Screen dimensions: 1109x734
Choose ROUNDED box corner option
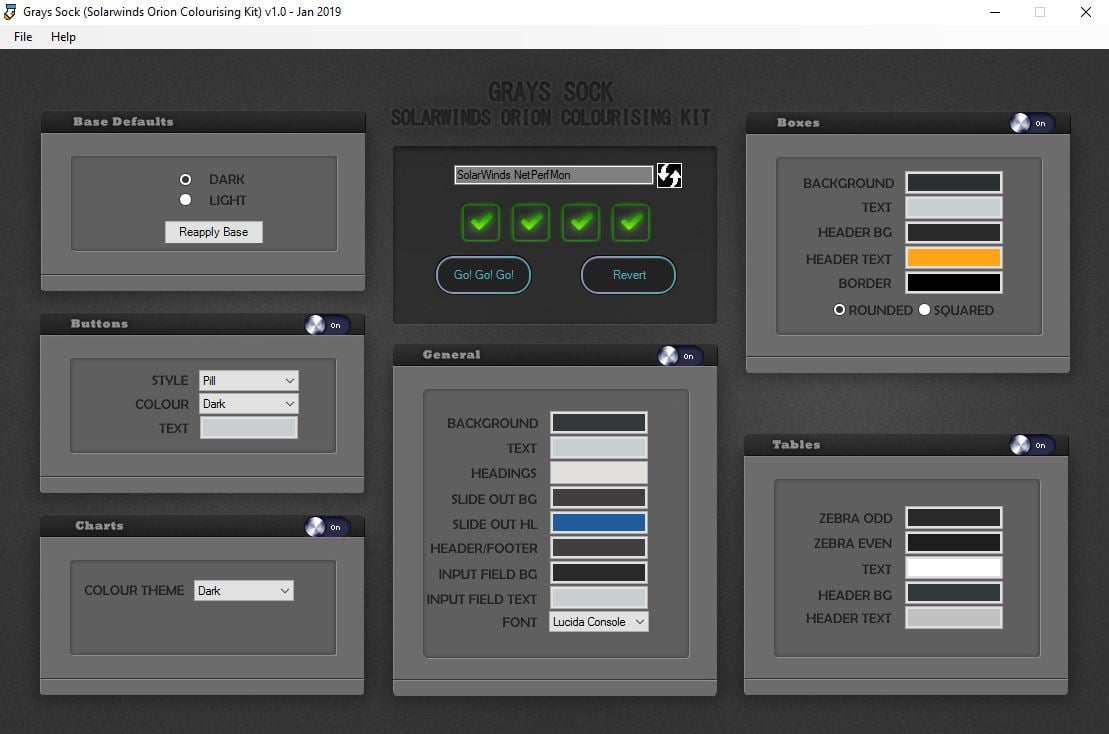840,310
